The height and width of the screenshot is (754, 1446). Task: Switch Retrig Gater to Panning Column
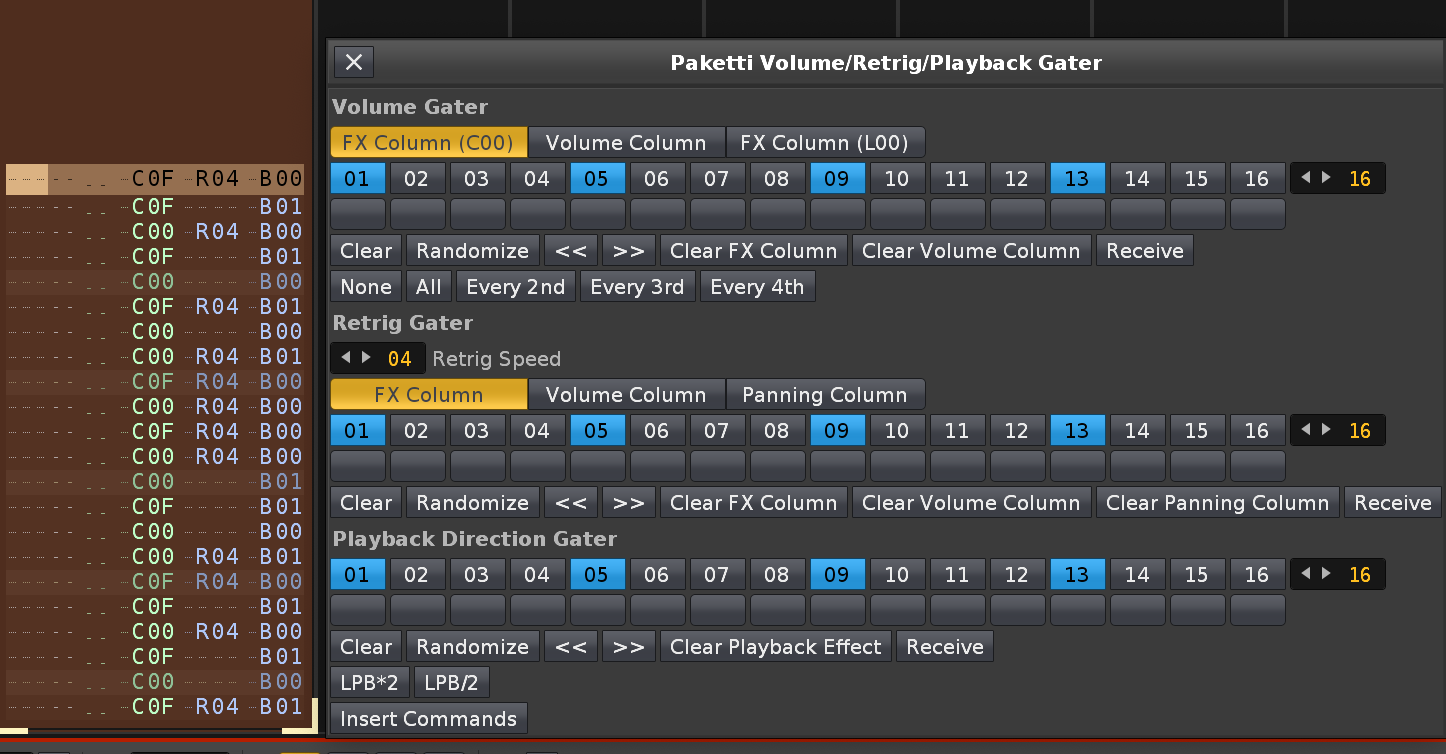(825, 395)
